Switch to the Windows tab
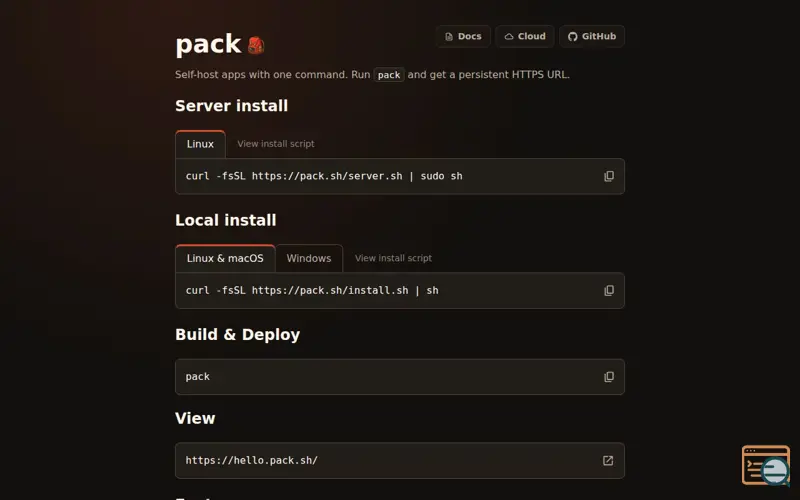800x500 pixels. pyautogui.click(x=309, y=258)
